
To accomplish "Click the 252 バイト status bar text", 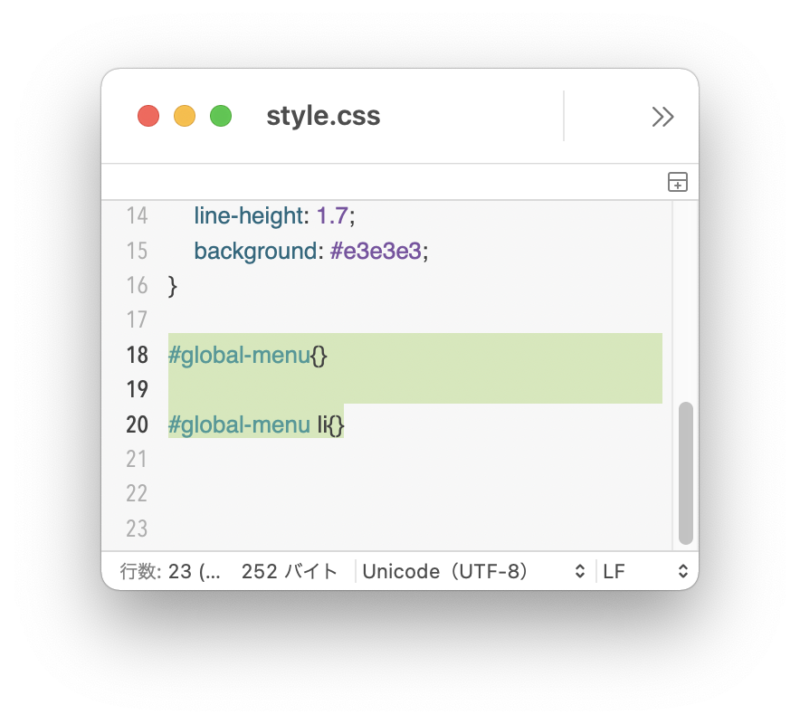I will point(289,571).
